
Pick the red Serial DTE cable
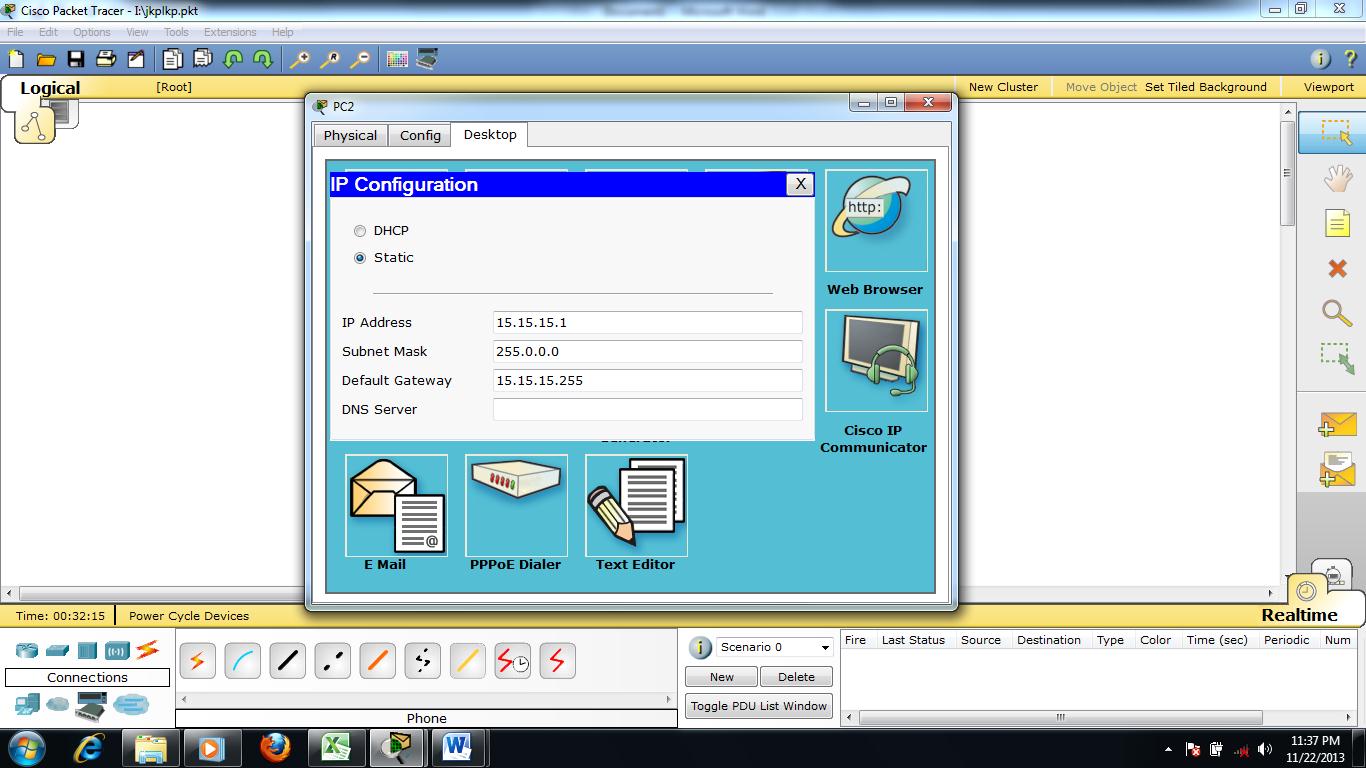point(557,661)
